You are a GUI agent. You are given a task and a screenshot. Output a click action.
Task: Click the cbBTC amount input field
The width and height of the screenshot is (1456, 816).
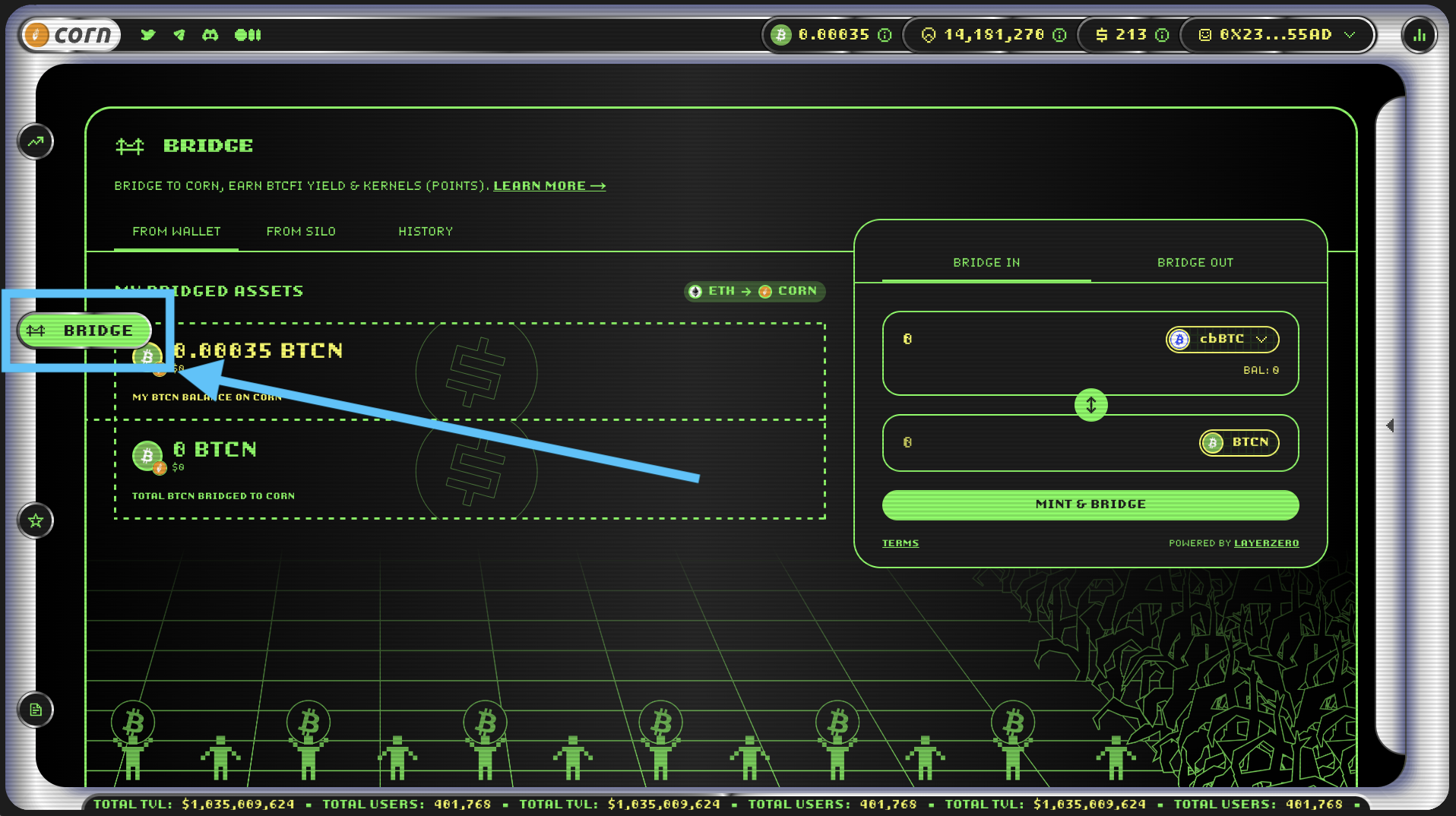[x=1026, y=340]
